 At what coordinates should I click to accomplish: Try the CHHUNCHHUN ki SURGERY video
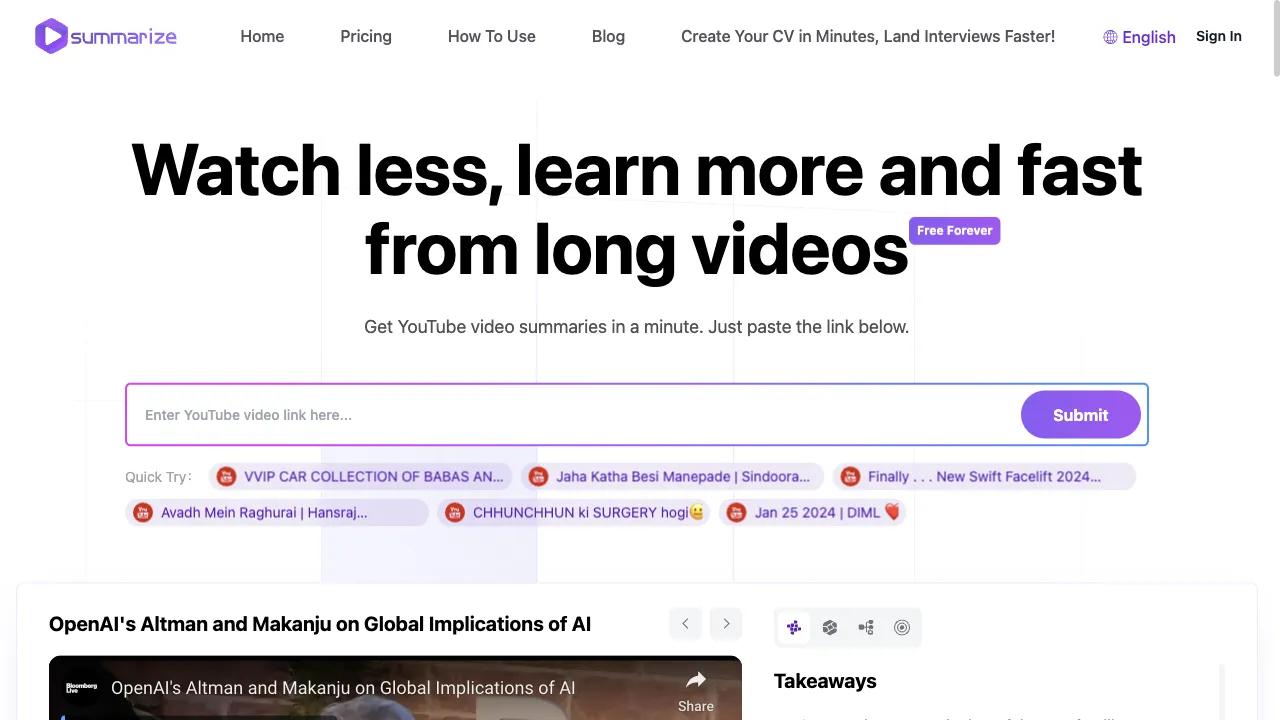pyautogui.click(x=574, y=513)
